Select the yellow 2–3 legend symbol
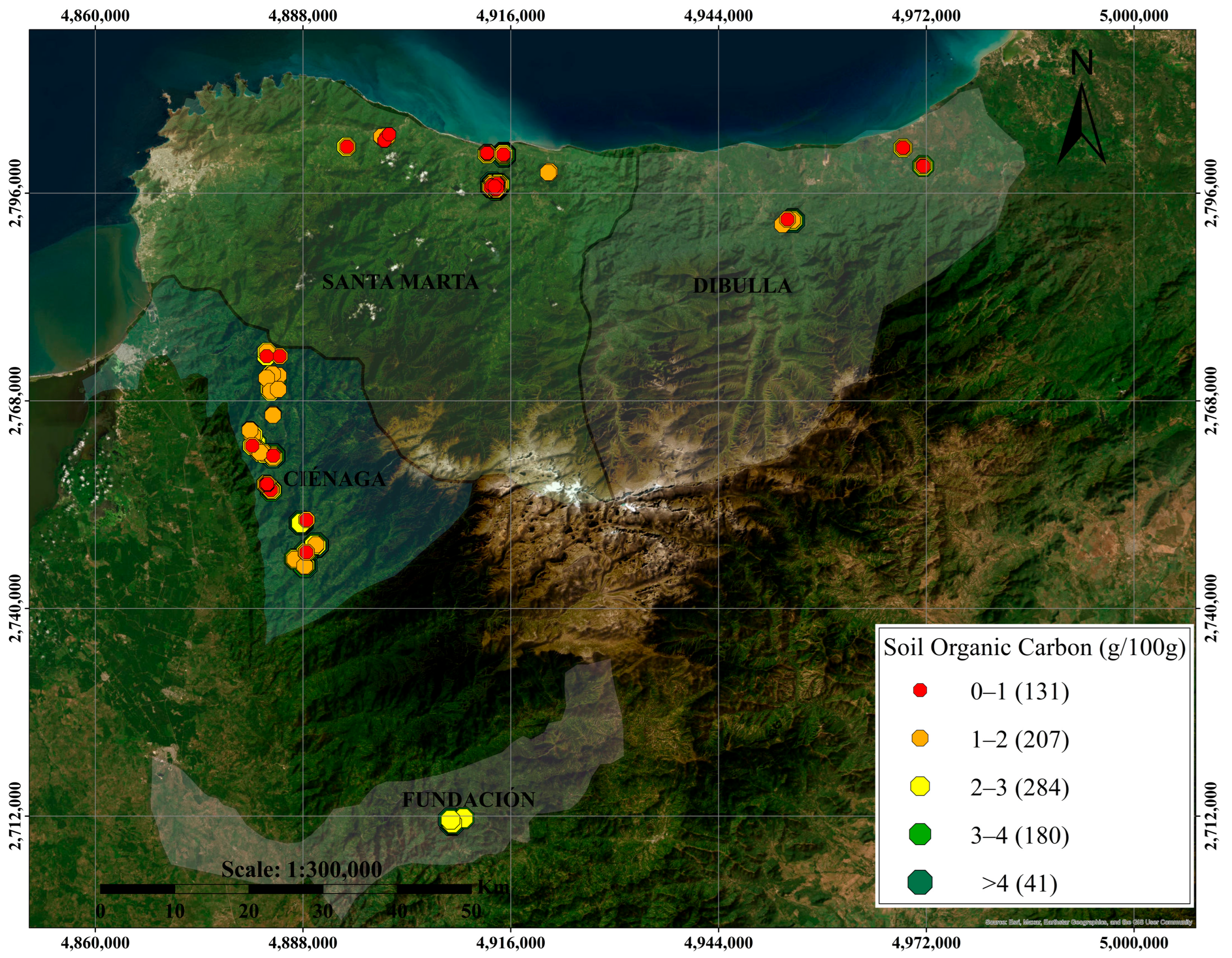The image size is (1232, 958). click(920, 787)
